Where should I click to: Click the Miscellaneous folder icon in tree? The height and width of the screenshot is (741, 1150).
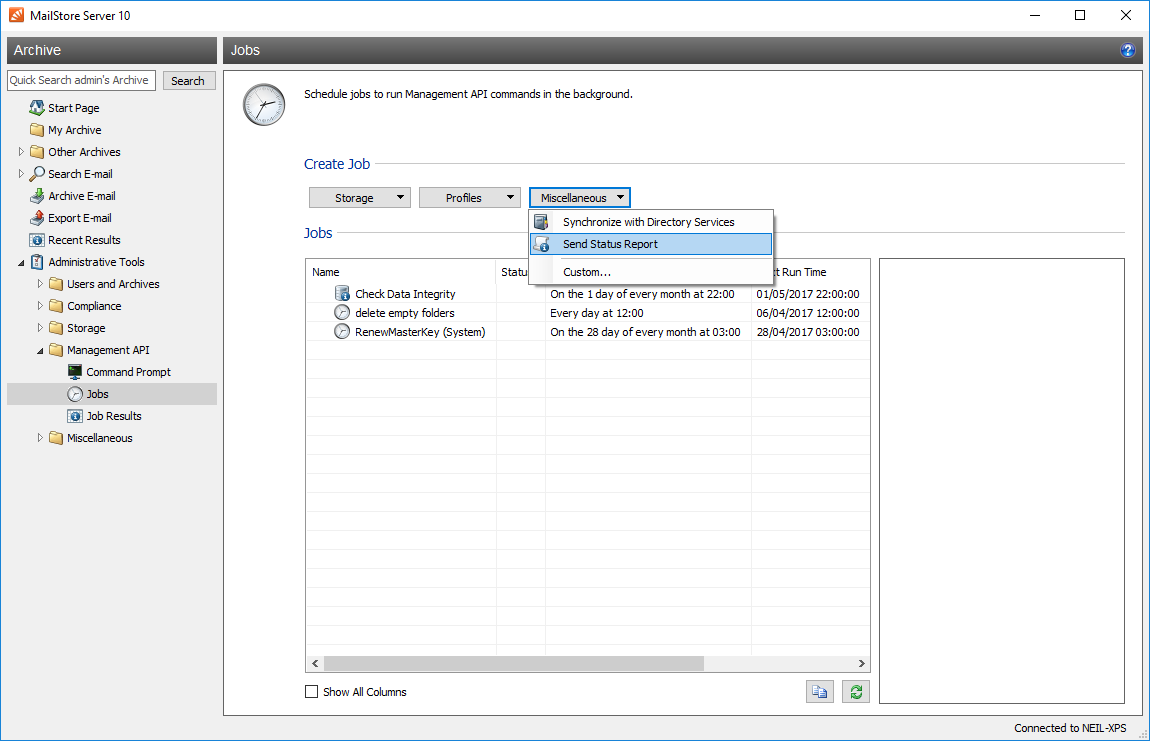pos(56,438)
